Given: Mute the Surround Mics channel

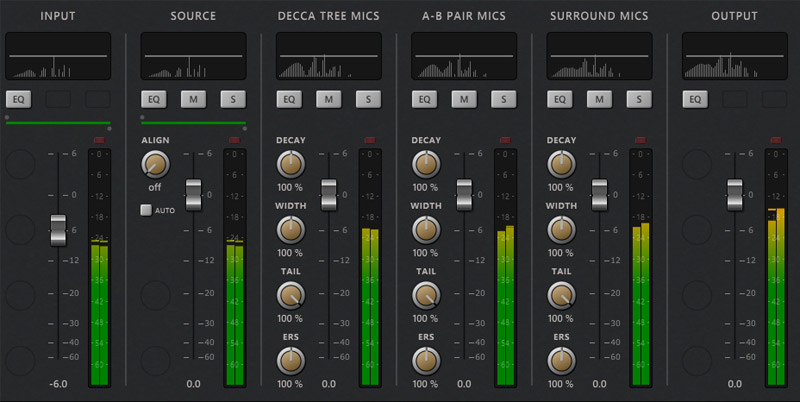Looking at the screenshot, I should (x=600, y=99).
